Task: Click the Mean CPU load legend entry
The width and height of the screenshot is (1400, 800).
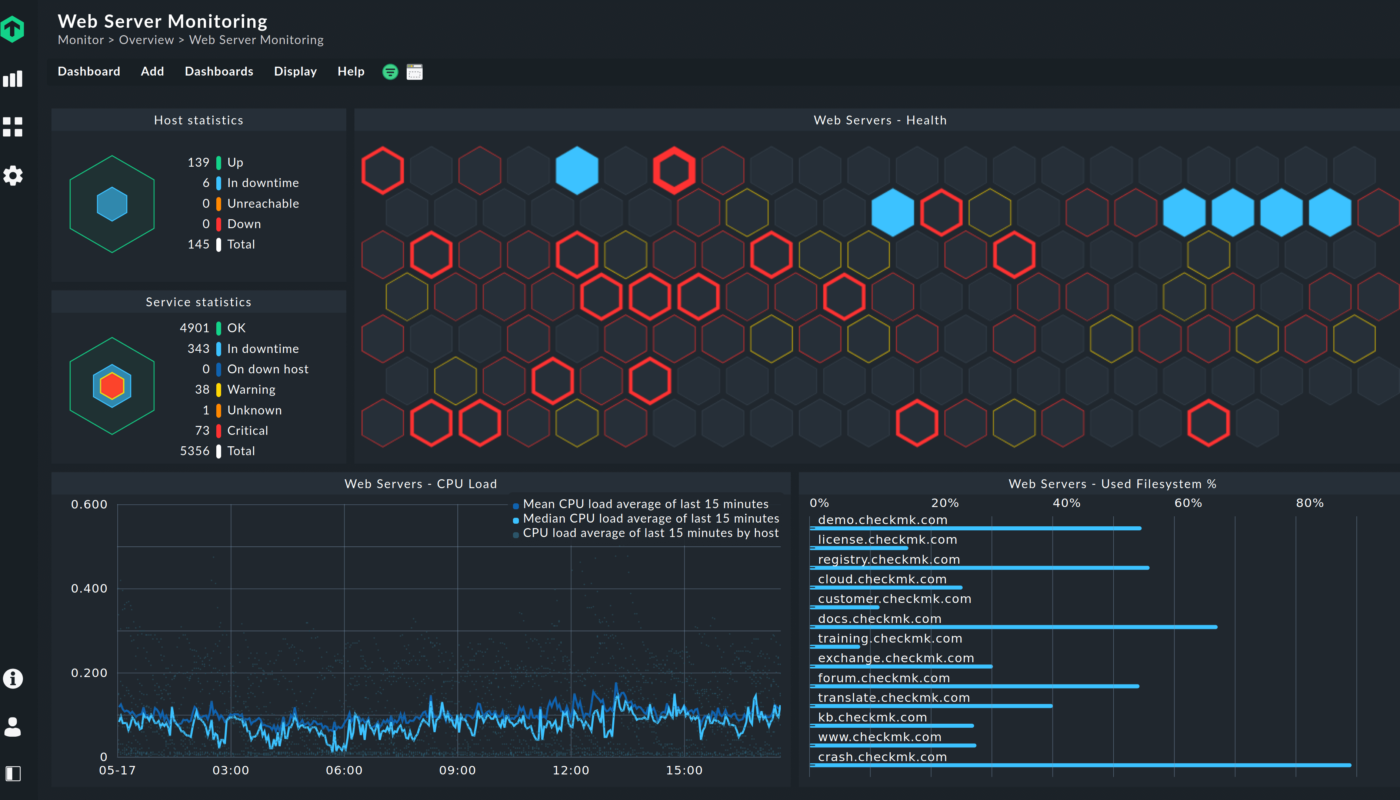Action: (x=646, y=504)
